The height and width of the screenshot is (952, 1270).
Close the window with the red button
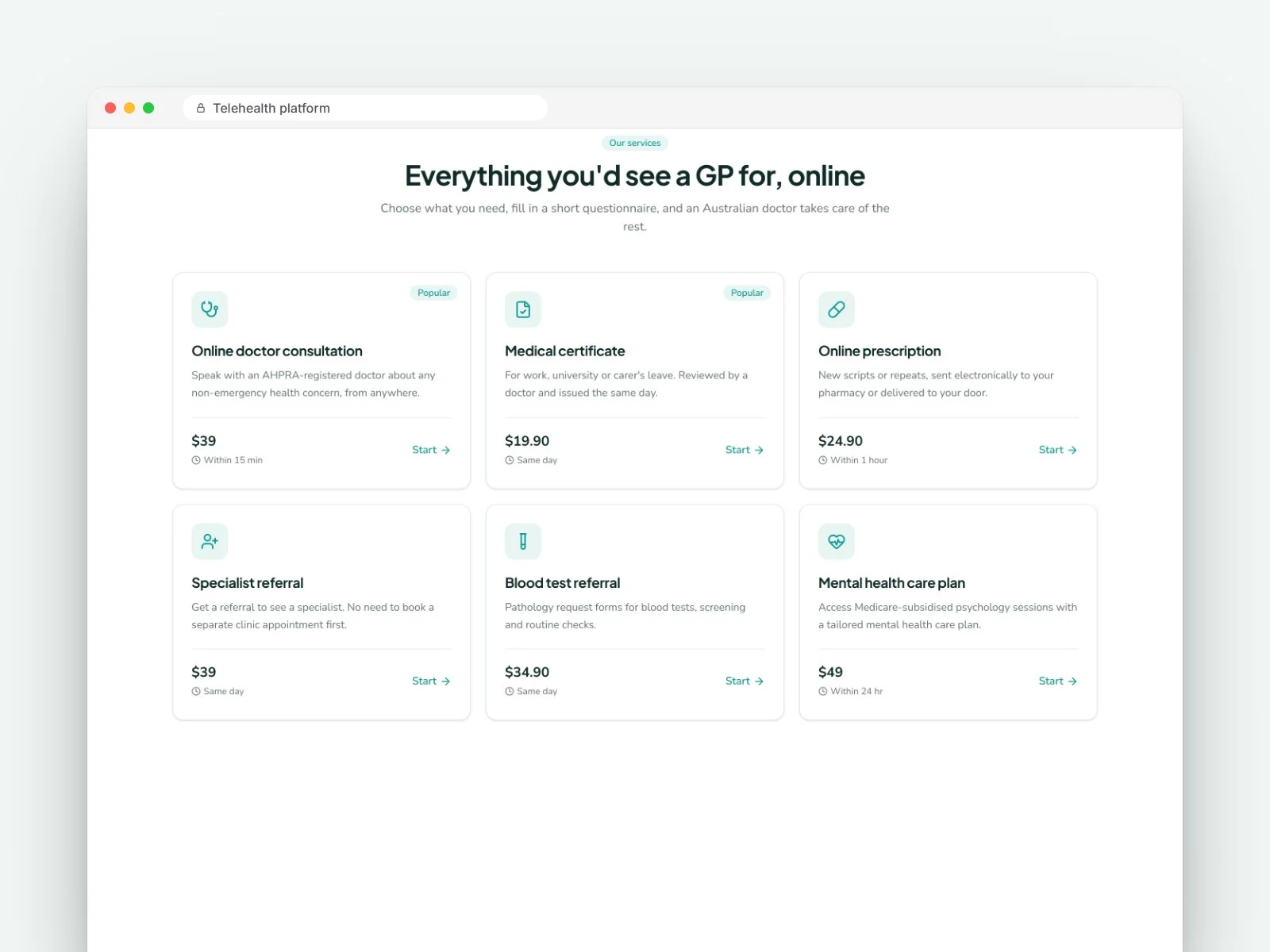110,108
